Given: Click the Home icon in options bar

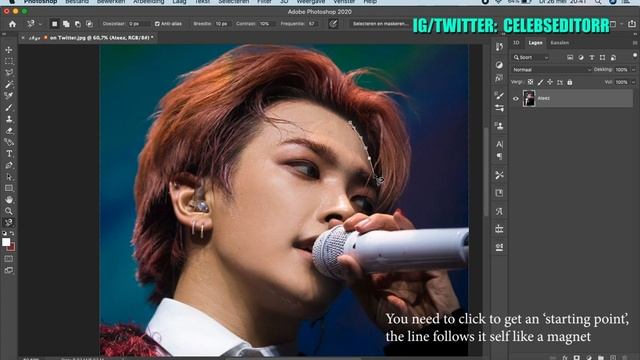Looking at the screenshot, I should coord(12,24).
